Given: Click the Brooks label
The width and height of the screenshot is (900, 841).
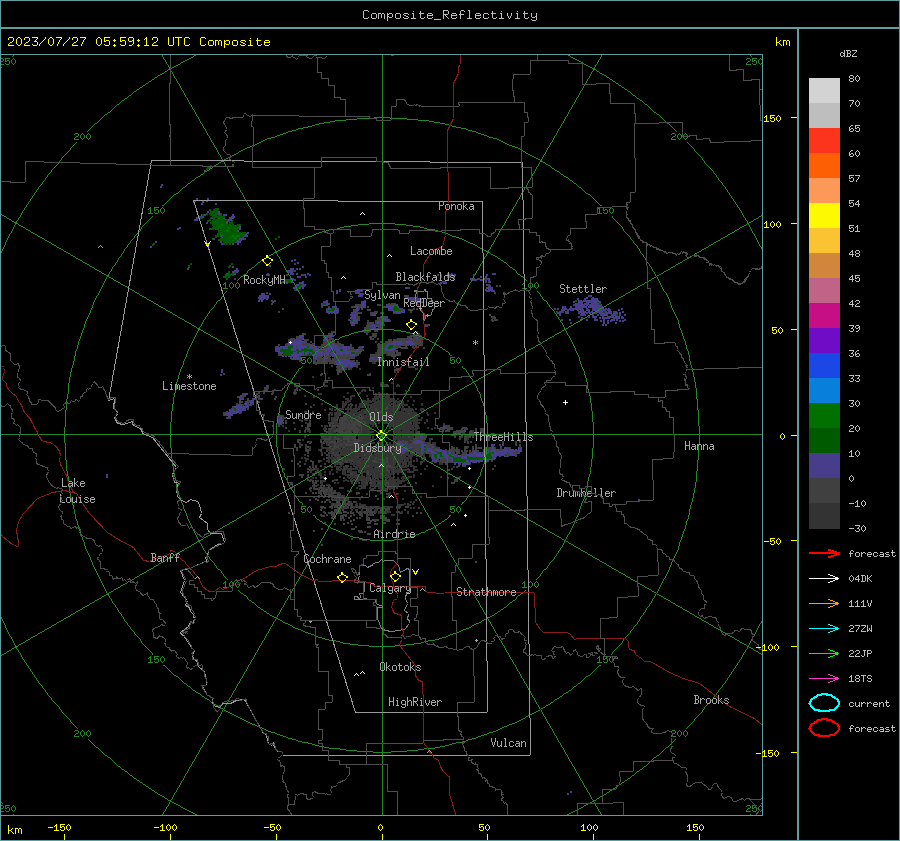Looking at the screenshot, I should [x=711, y=700].
